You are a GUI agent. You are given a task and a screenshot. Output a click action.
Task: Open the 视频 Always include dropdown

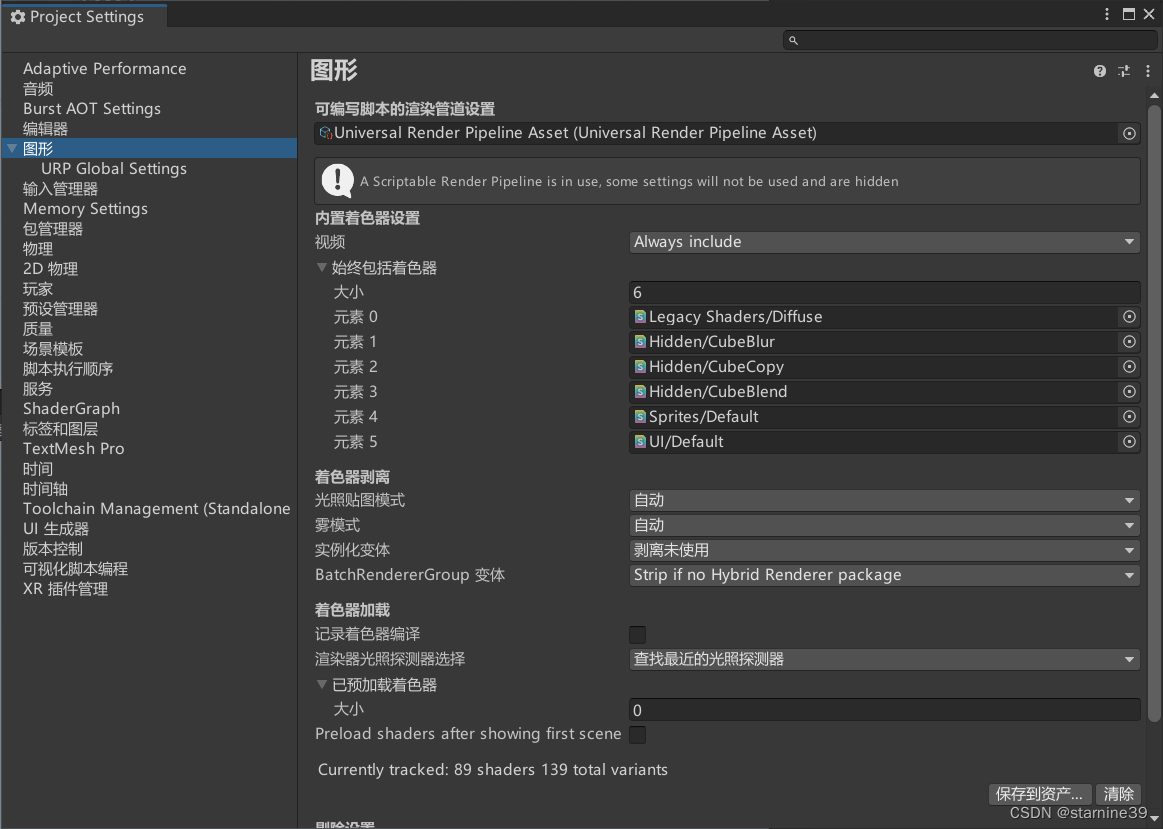point(884,242)
